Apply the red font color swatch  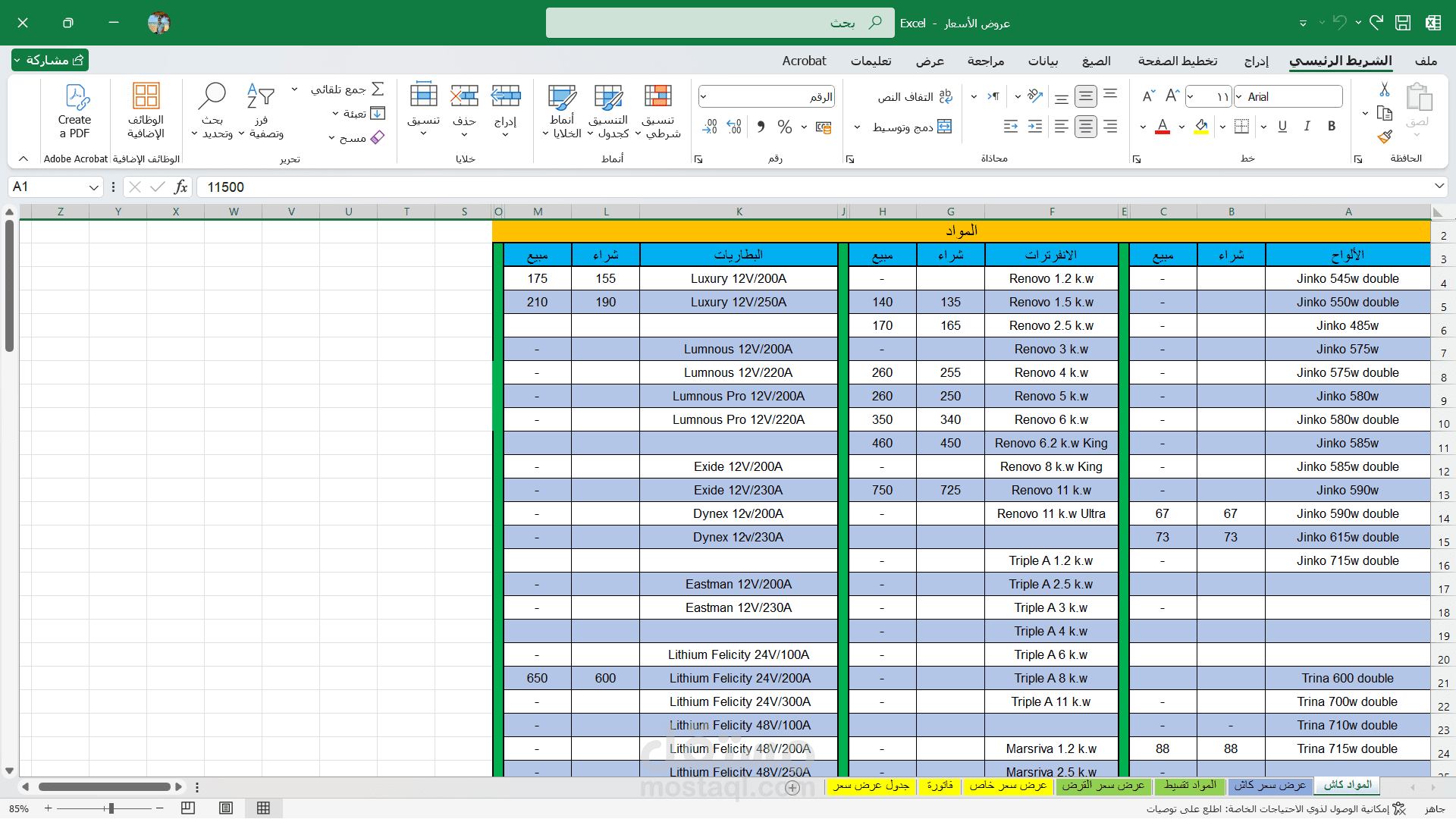[x=1163, y=127]
